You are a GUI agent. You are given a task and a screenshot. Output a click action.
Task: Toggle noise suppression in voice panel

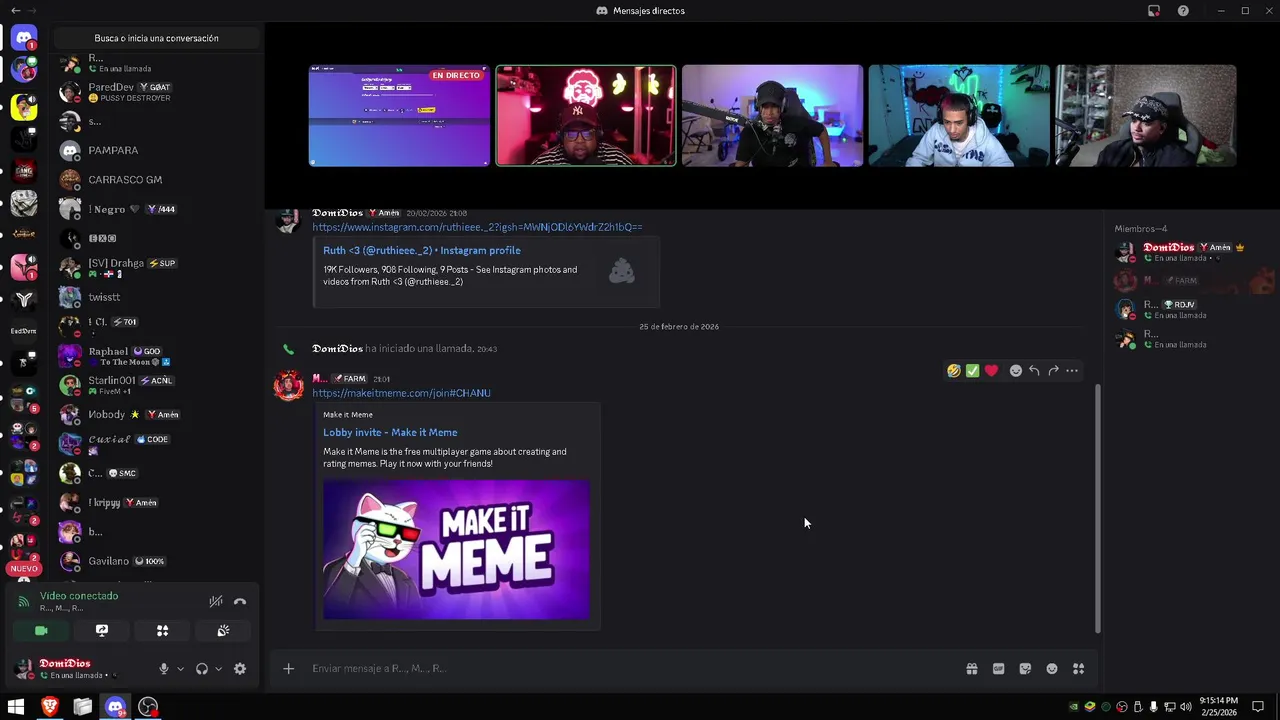(x=215, y=601)
